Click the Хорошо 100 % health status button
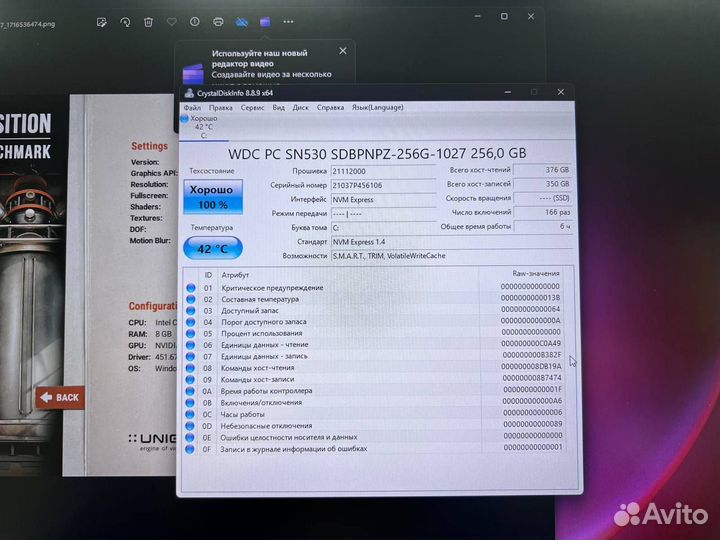This screenshot has width=720, height=540. [x=213, y=197]
